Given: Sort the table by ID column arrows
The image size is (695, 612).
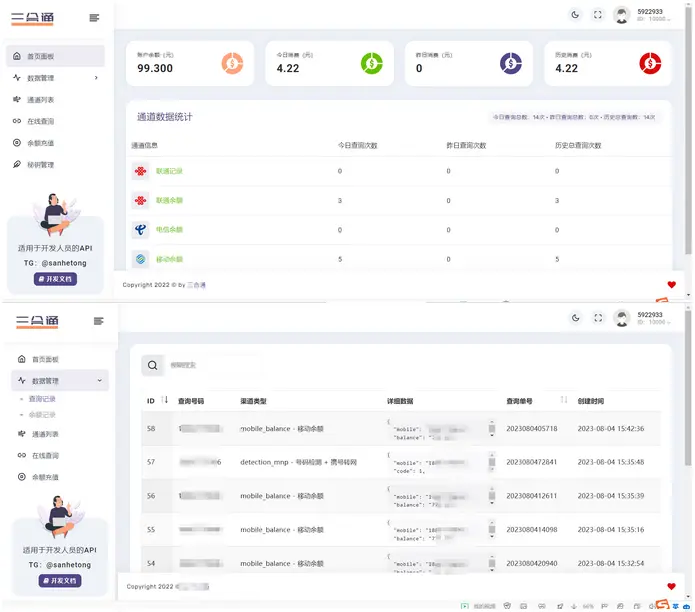Looking at the screenshot, I should tap(164, 400).
